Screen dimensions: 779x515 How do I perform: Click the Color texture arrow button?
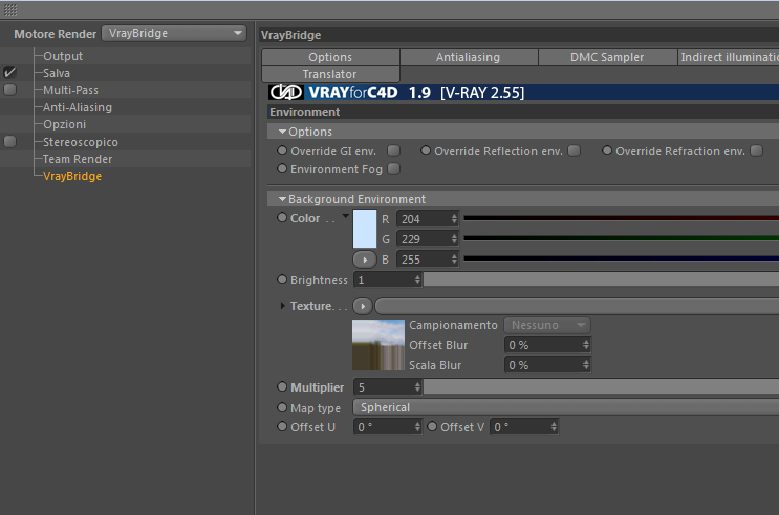(364, 259)
